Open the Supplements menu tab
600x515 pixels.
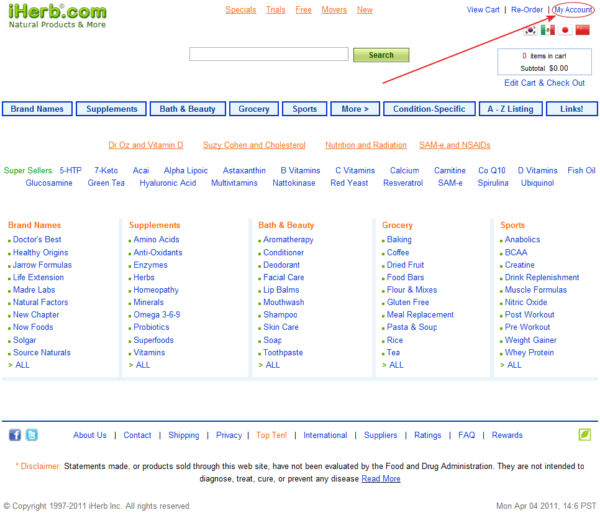(111, 109)
